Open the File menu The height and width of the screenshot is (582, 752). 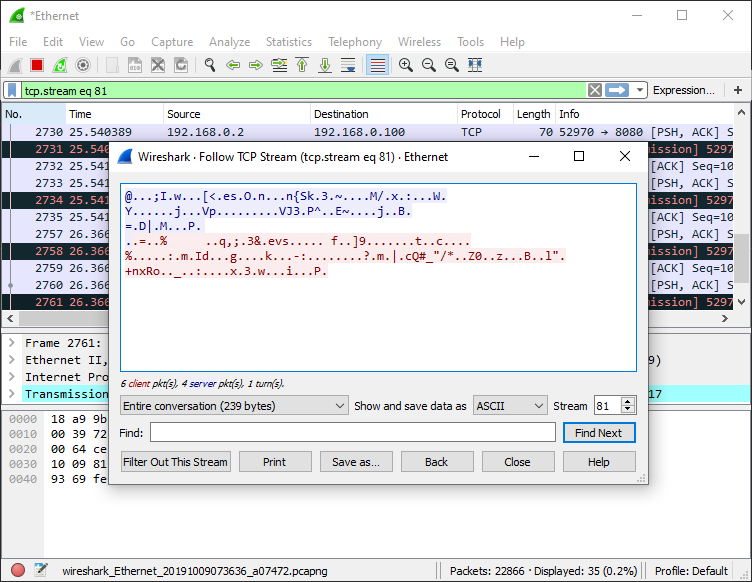pyautogui.click(x=18, y=42)
